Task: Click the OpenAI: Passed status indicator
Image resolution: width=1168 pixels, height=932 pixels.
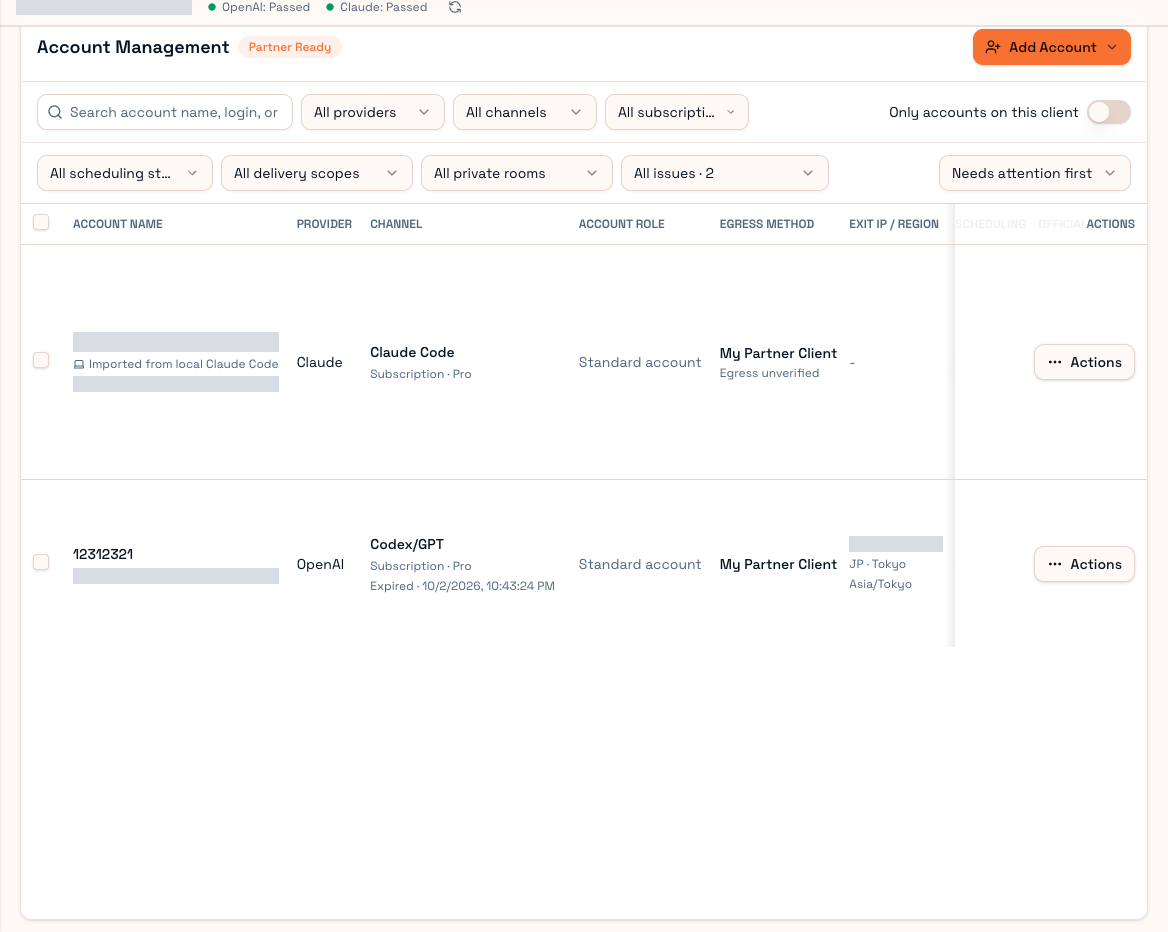Action: pyautogui.click(x=258, y=7)
